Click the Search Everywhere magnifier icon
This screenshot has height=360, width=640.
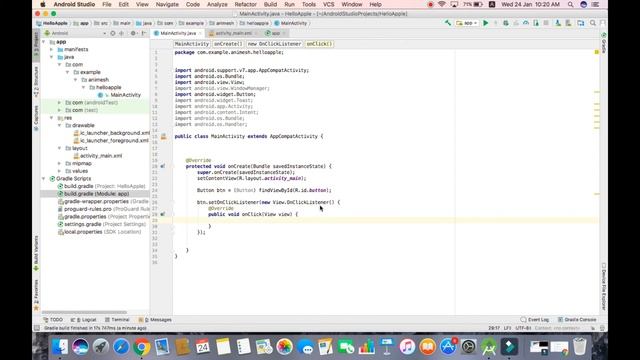click(593, 23)
